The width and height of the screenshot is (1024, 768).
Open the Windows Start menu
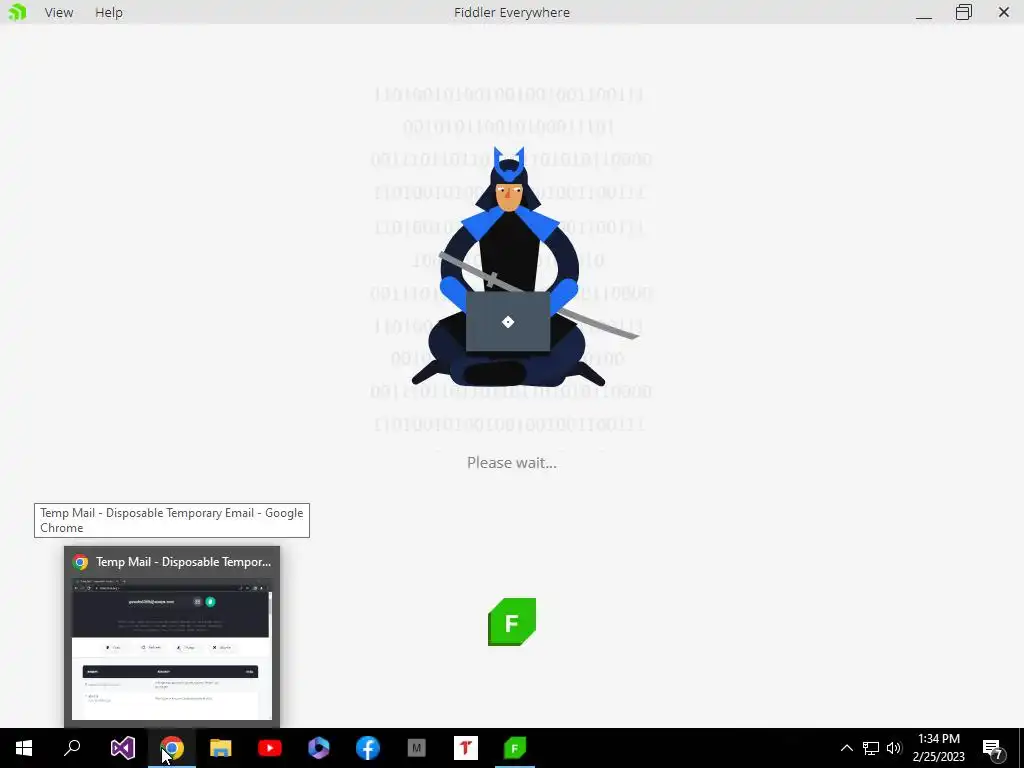click(x=24, y=748)
